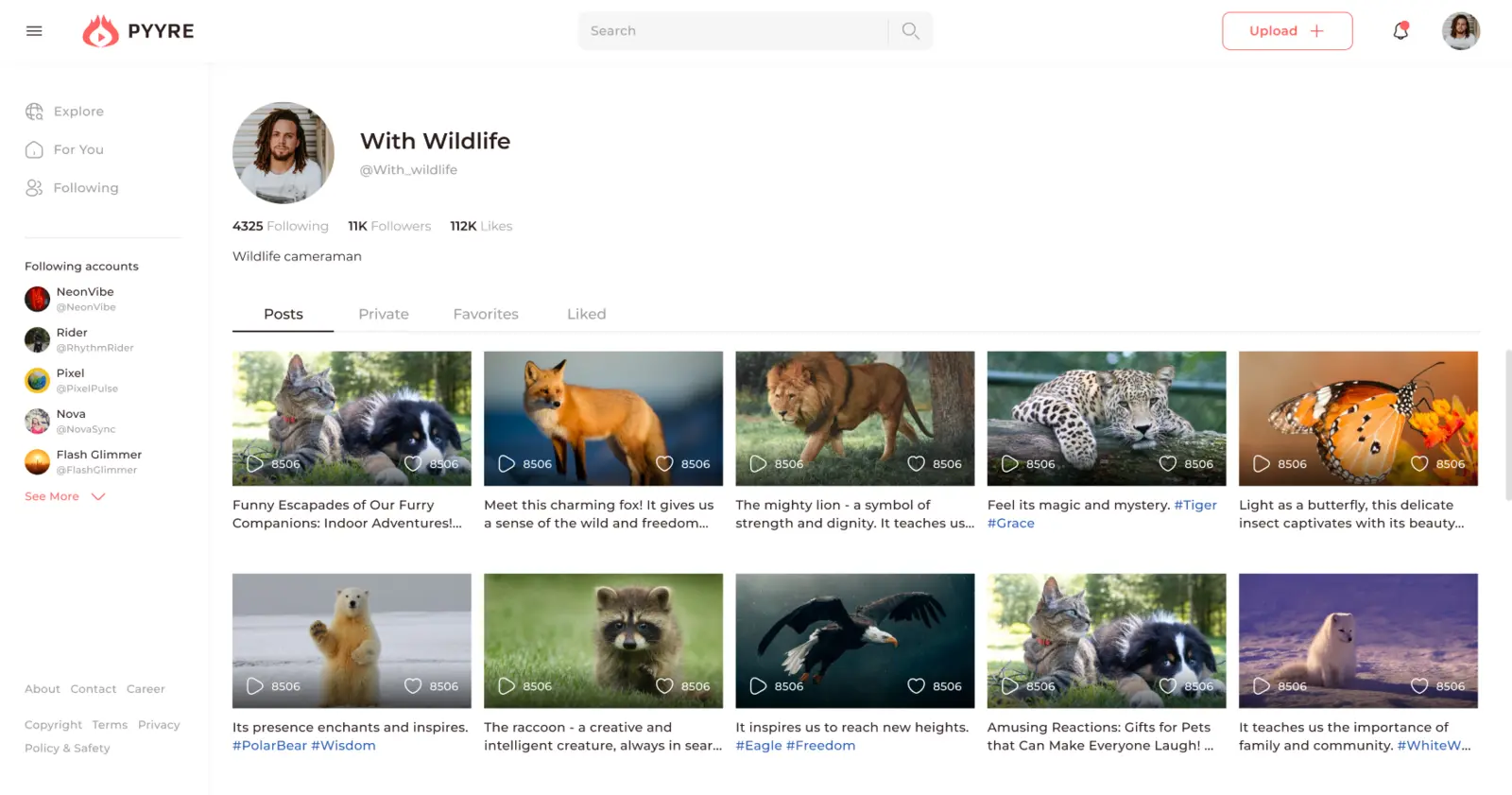Click the search magnifier icon
1512x795 pixels.
click(x=910, y=31)
